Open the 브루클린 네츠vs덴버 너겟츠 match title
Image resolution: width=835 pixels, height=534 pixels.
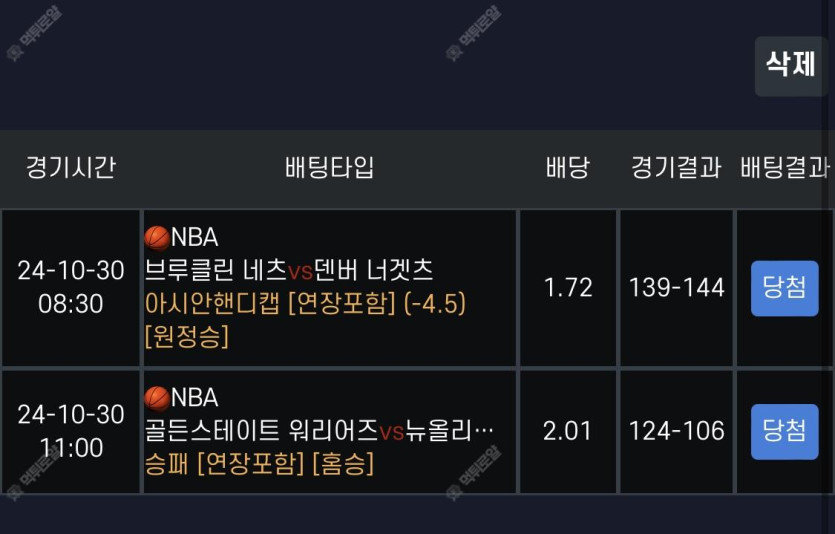289,270
